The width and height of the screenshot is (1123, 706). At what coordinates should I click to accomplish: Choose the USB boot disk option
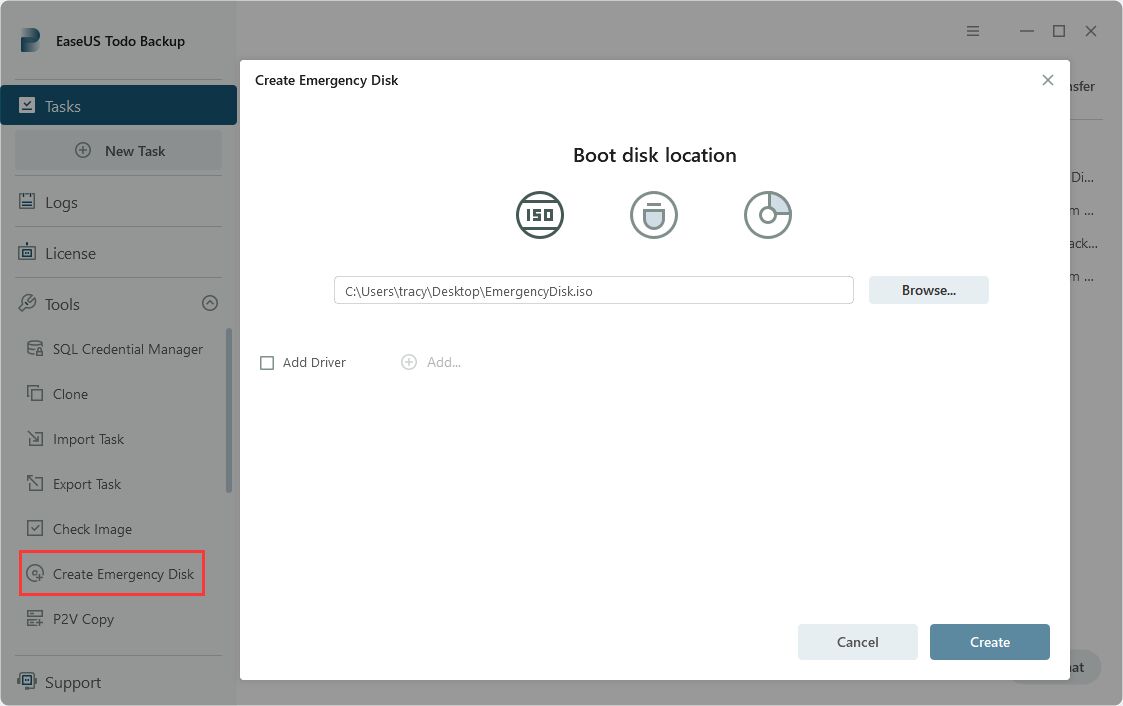(653, 215)
